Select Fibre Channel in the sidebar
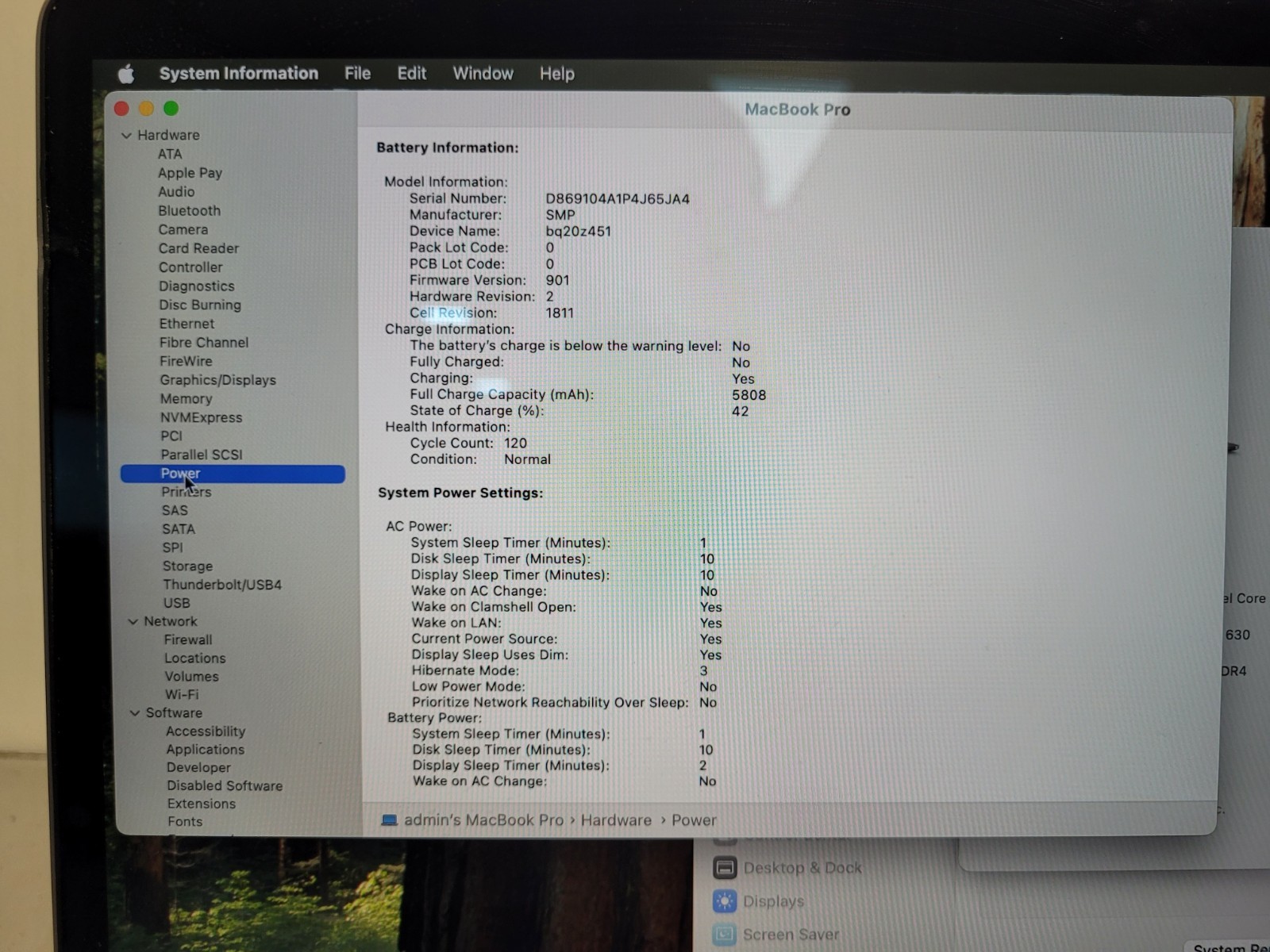 (x=204, y=343)
